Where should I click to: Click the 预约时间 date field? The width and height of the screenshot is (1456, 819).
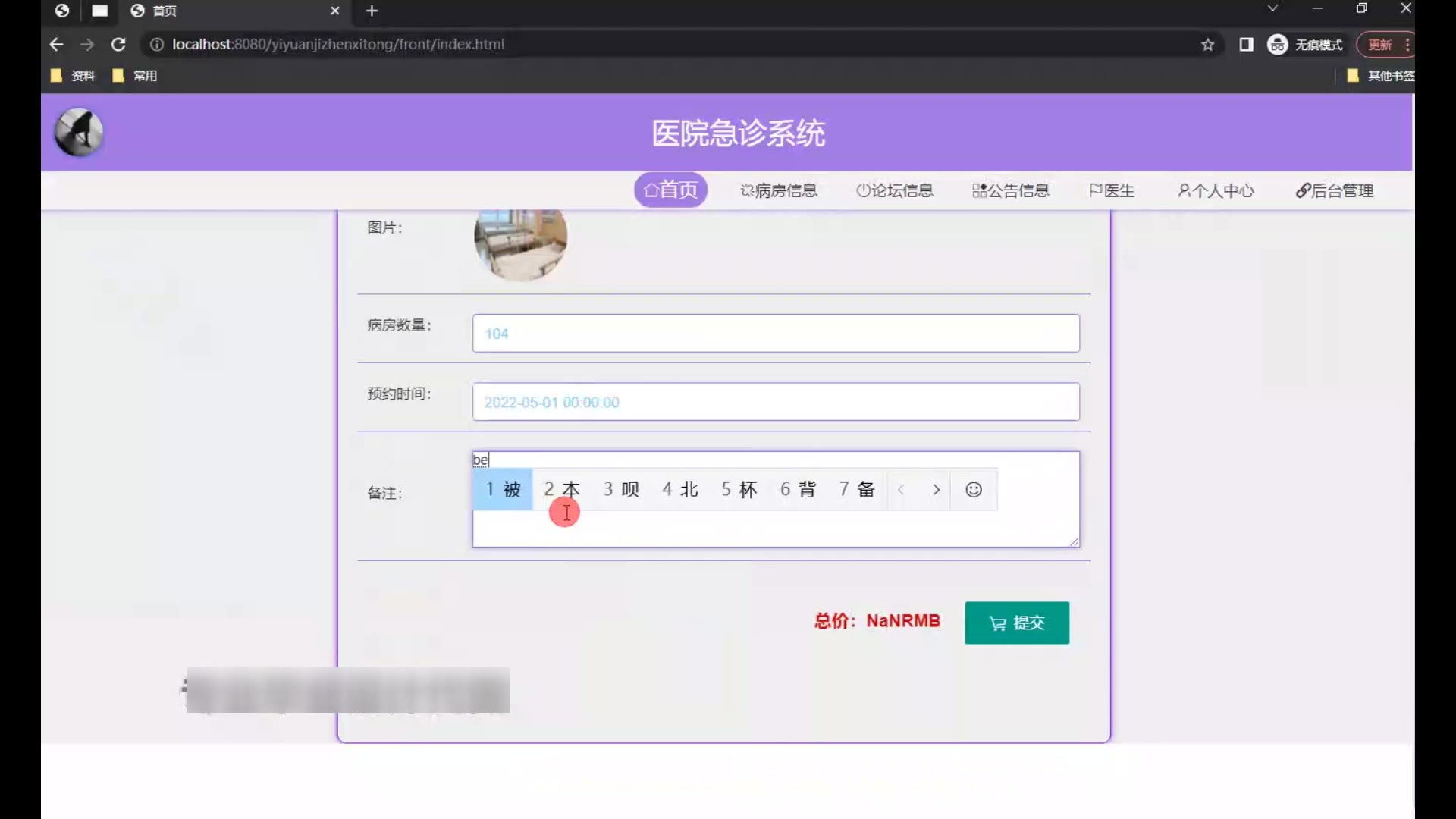(775, 402)
